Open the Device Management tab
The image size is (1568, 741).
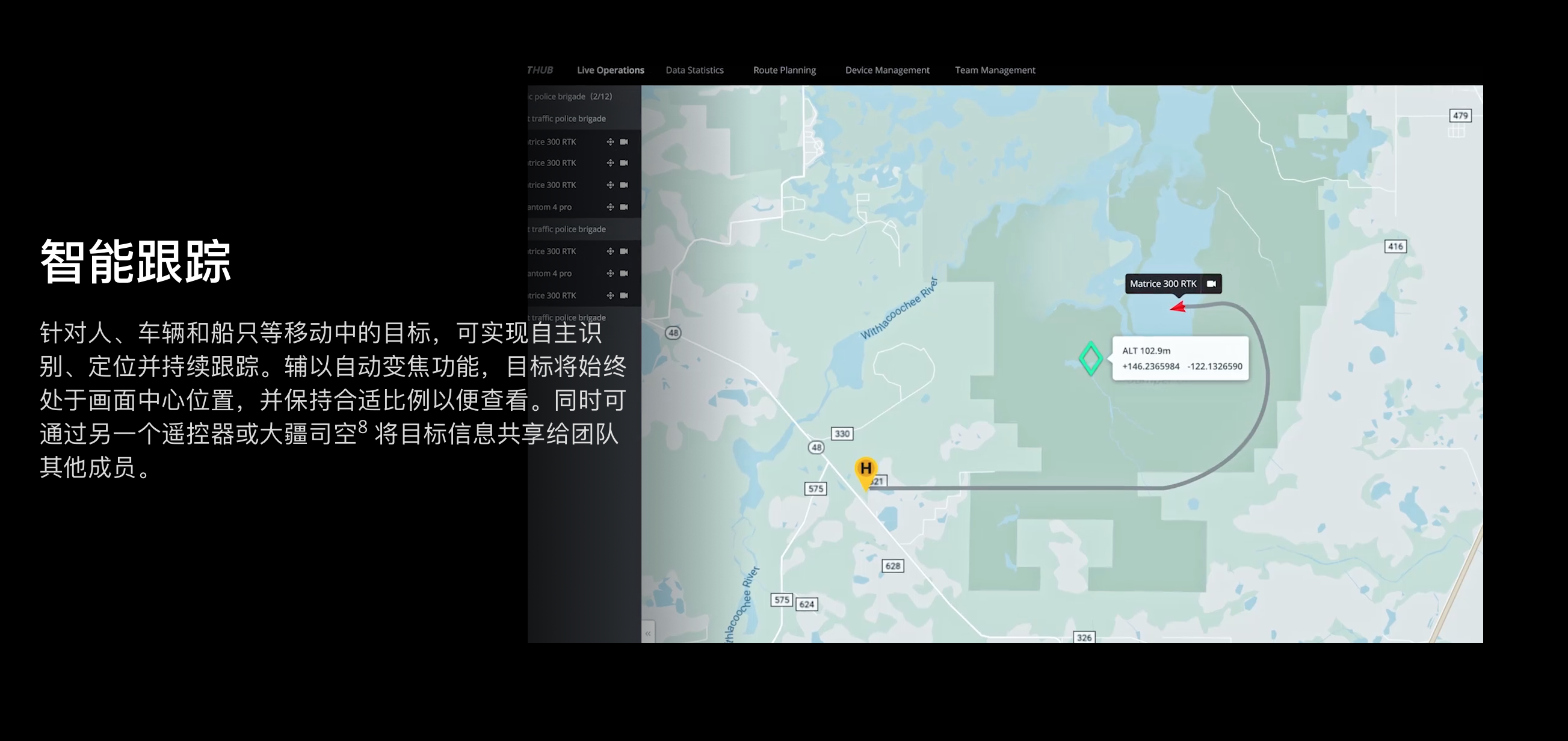[887, 70]
